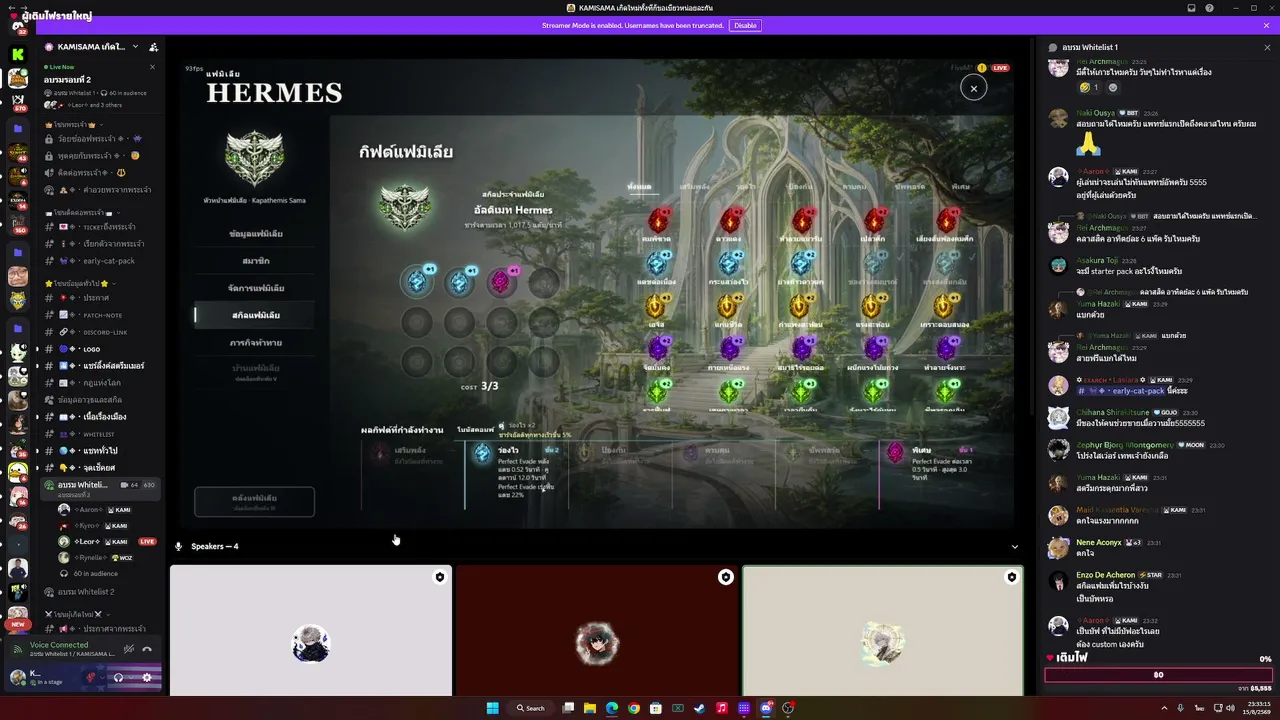The height and width of the screenshot is (720, 1280).
Task: Open Microsoft Edge from the taskbar
Action: (612, 708)
